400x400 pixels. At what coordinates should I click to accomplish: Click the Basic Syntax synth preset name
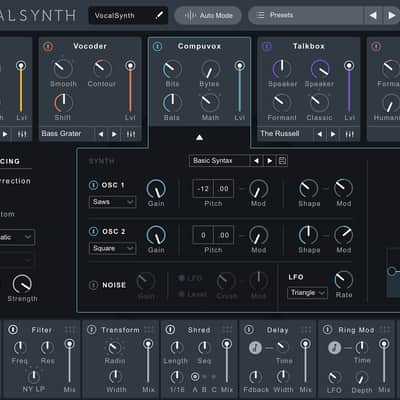tap(219, 161)
